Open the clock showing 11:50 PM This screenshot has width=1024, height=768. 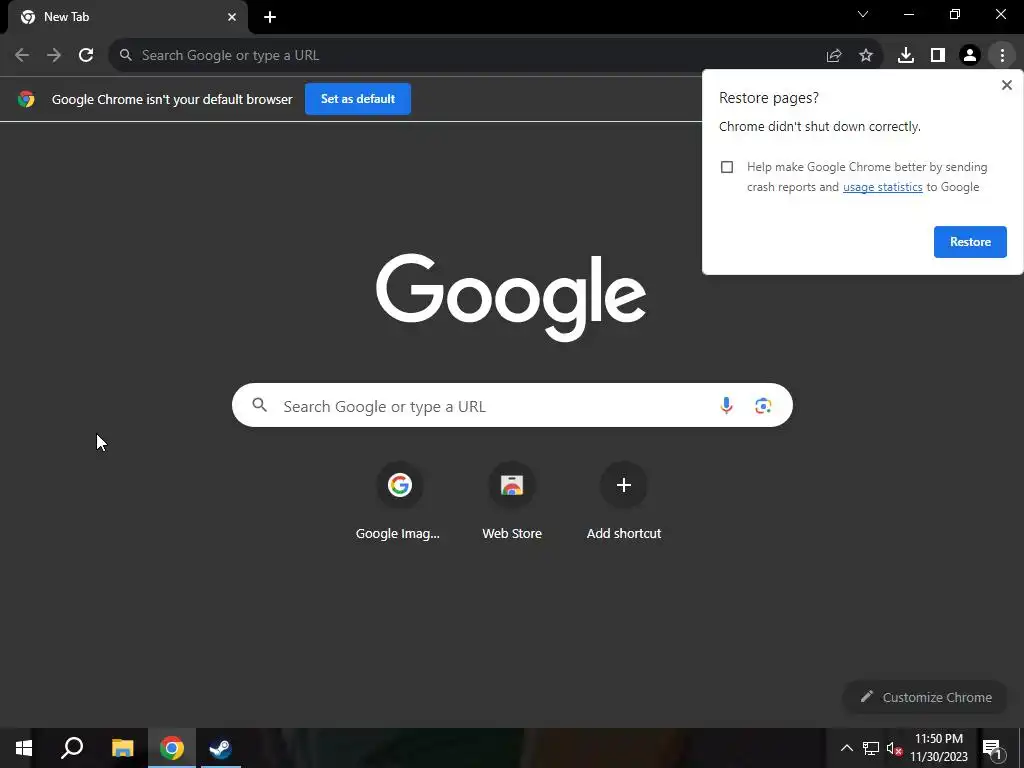938,748
